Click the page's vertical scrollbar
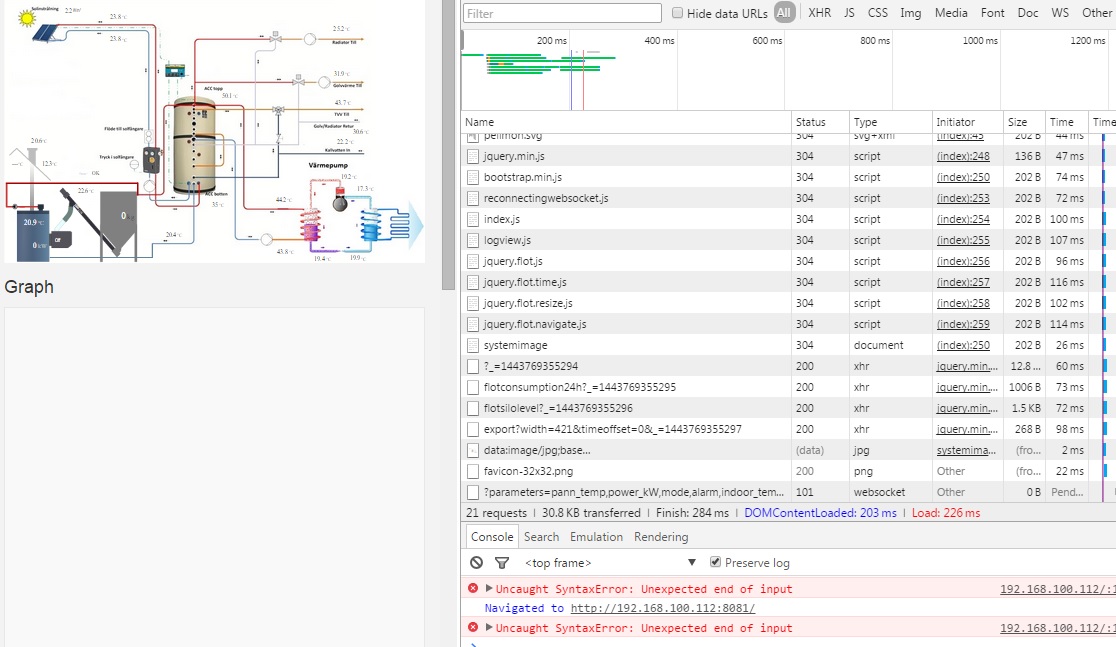This screenshot has height=647, width=1116. coord(449,150)
